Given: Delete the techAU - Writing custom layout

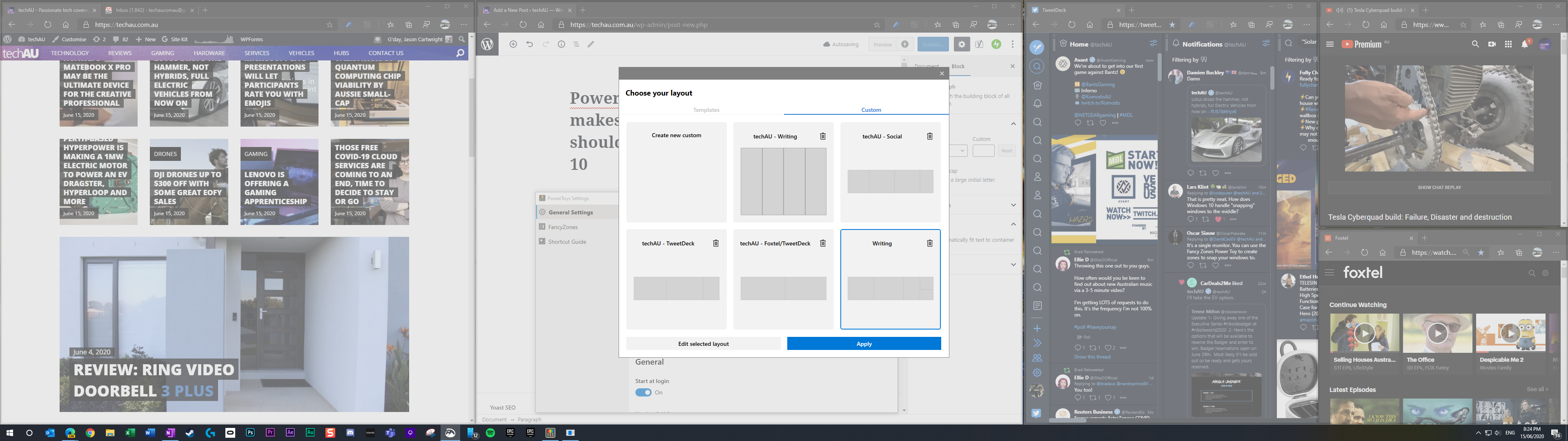Looking at the screenshot, I should (822, 136).
